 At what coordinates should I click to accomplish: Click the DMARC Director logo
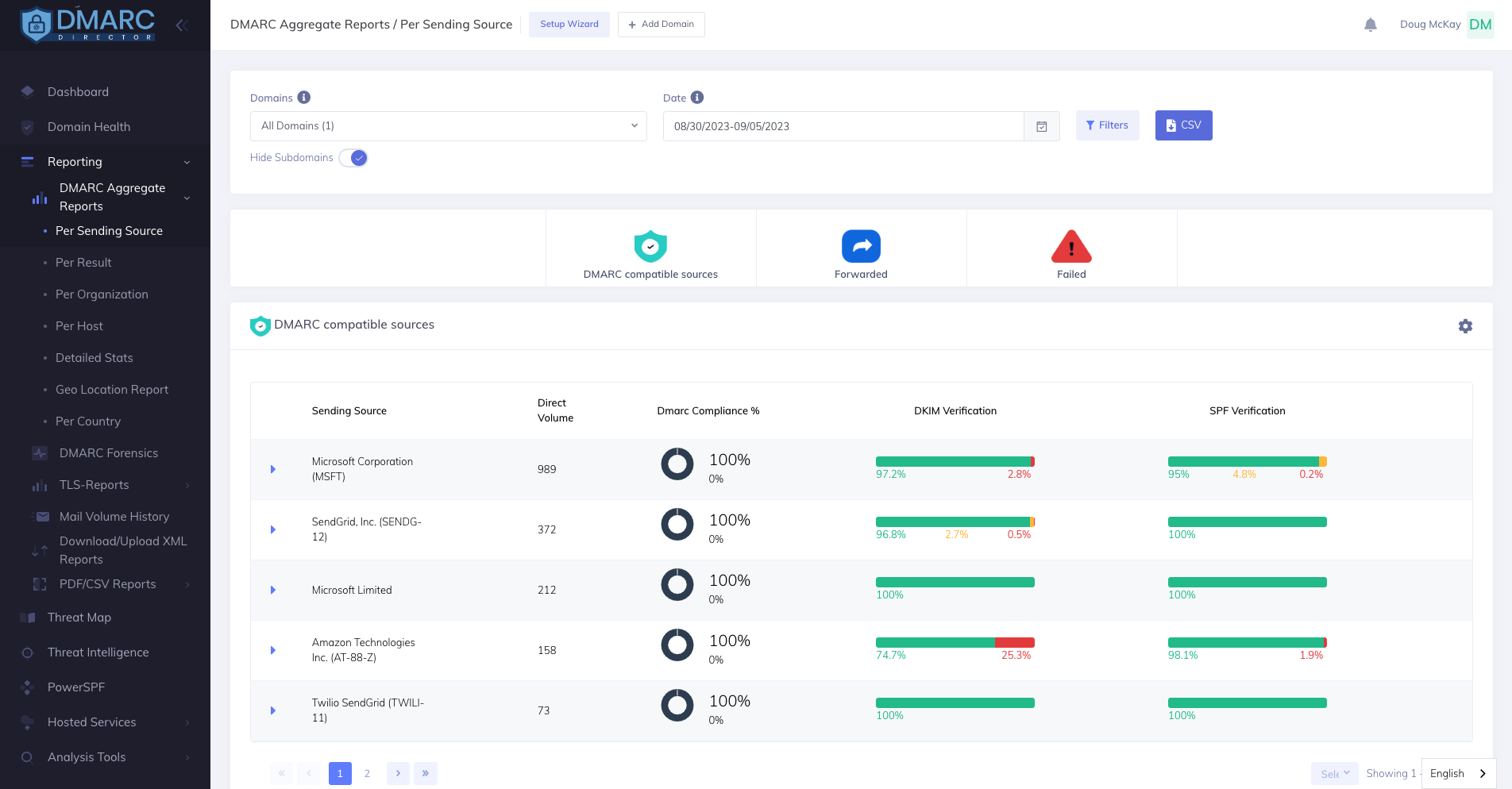click(x=87, y=25)
